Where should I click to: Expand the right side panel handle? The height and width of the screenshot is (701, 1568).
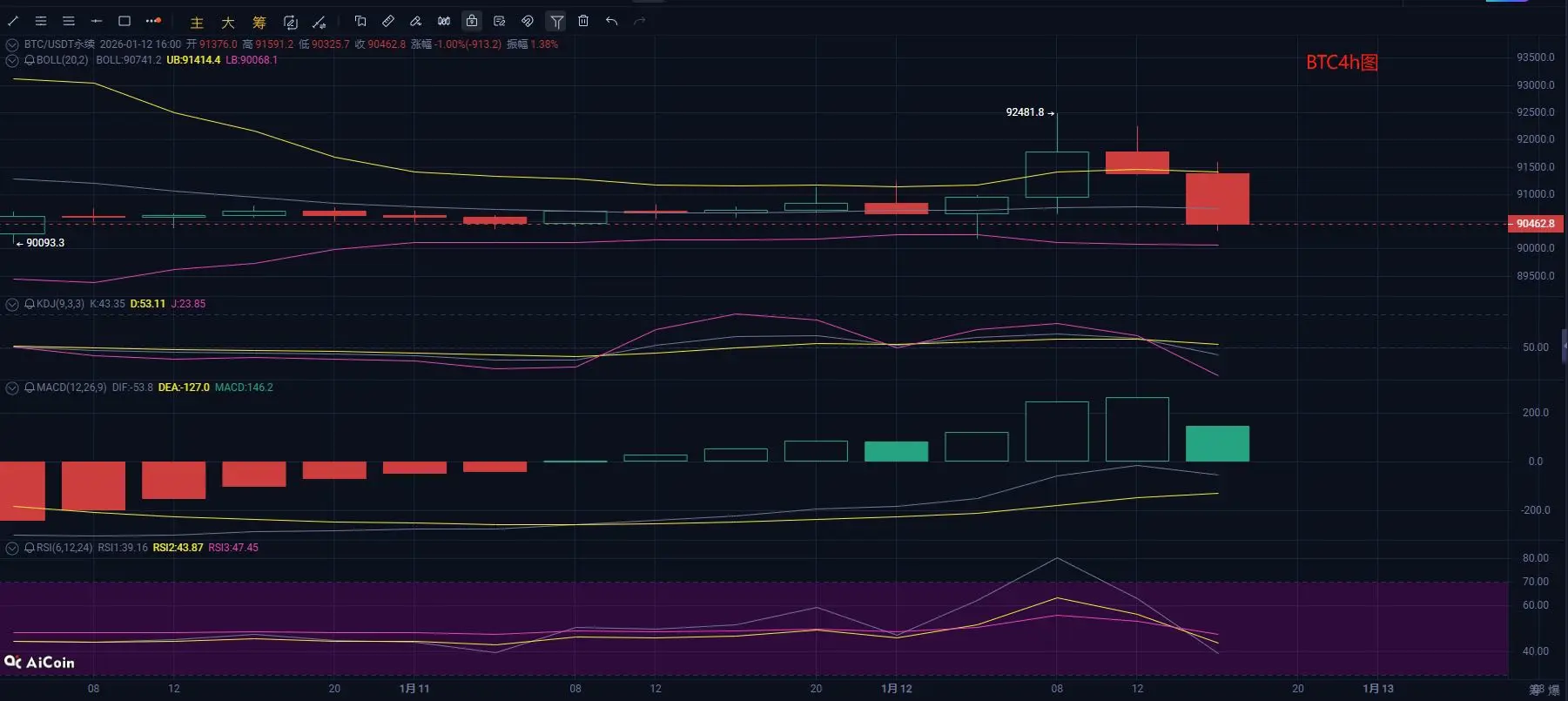[x=1565, y=347]
